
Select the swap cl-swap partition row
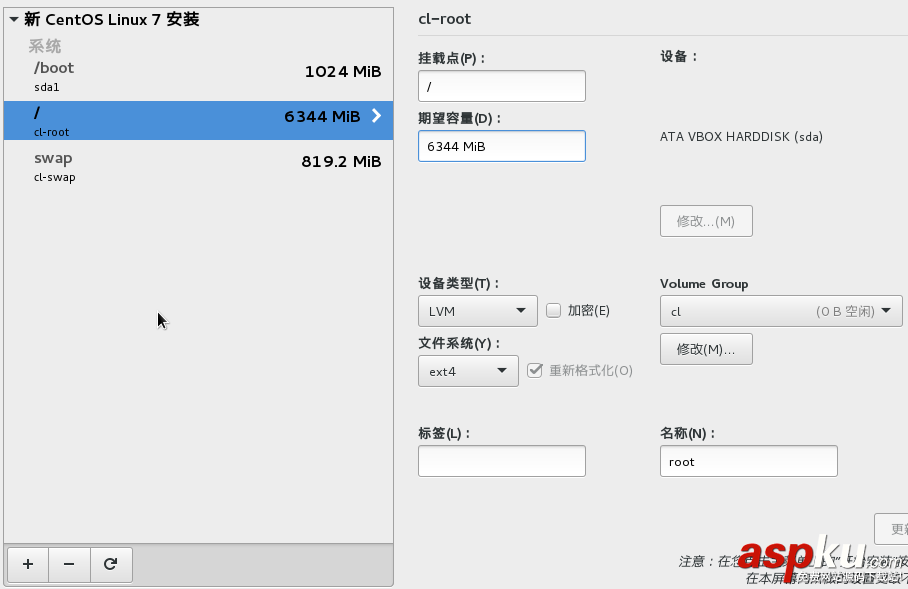(x=199, y=167)
